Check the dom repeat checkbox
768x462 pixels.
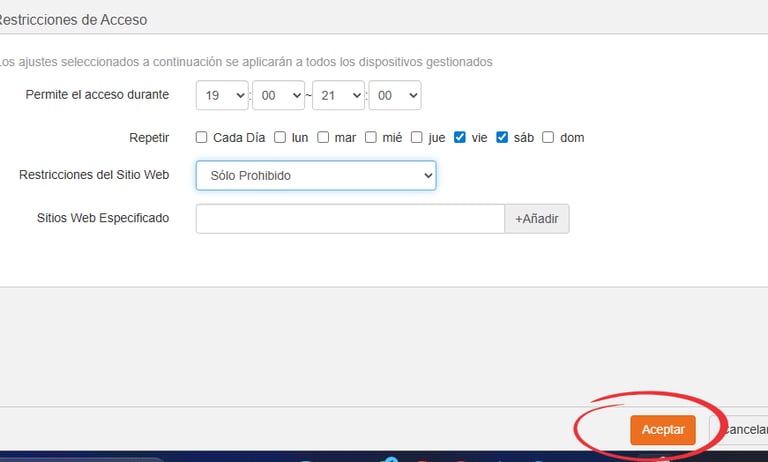pos(548,137)
